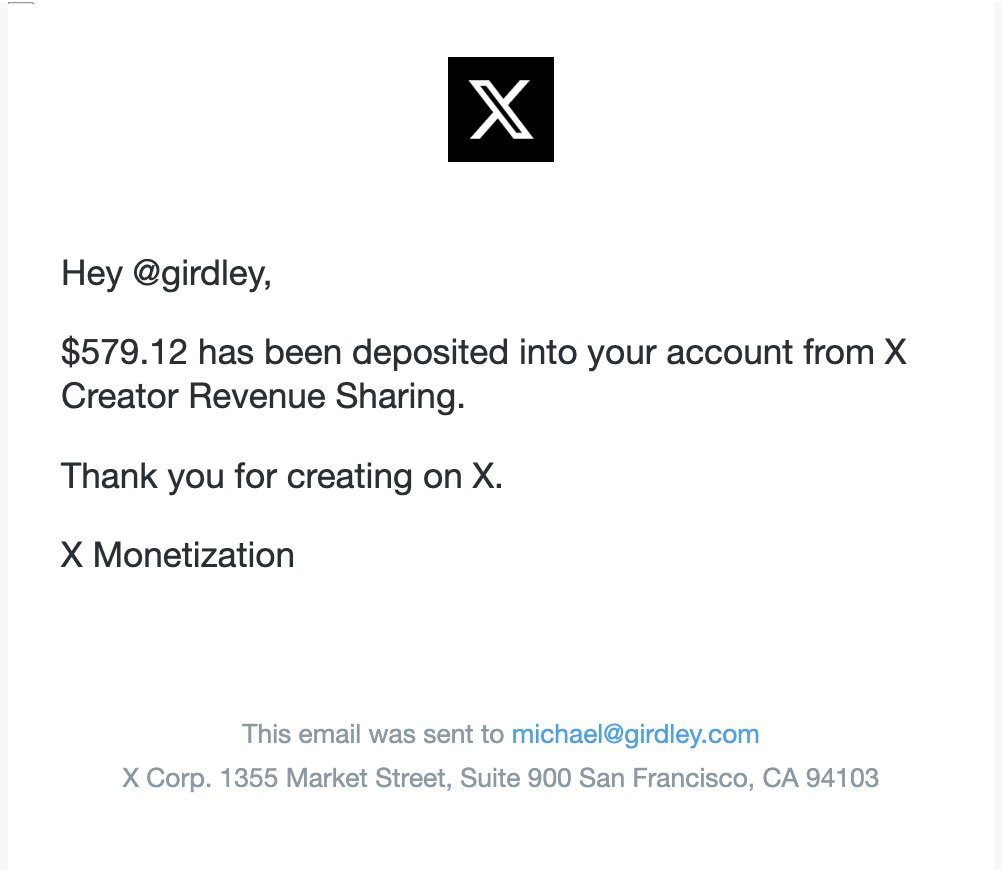Click the word "Monetization" in signature
This screenshot has height=870, width=1002.
point(194,555)
